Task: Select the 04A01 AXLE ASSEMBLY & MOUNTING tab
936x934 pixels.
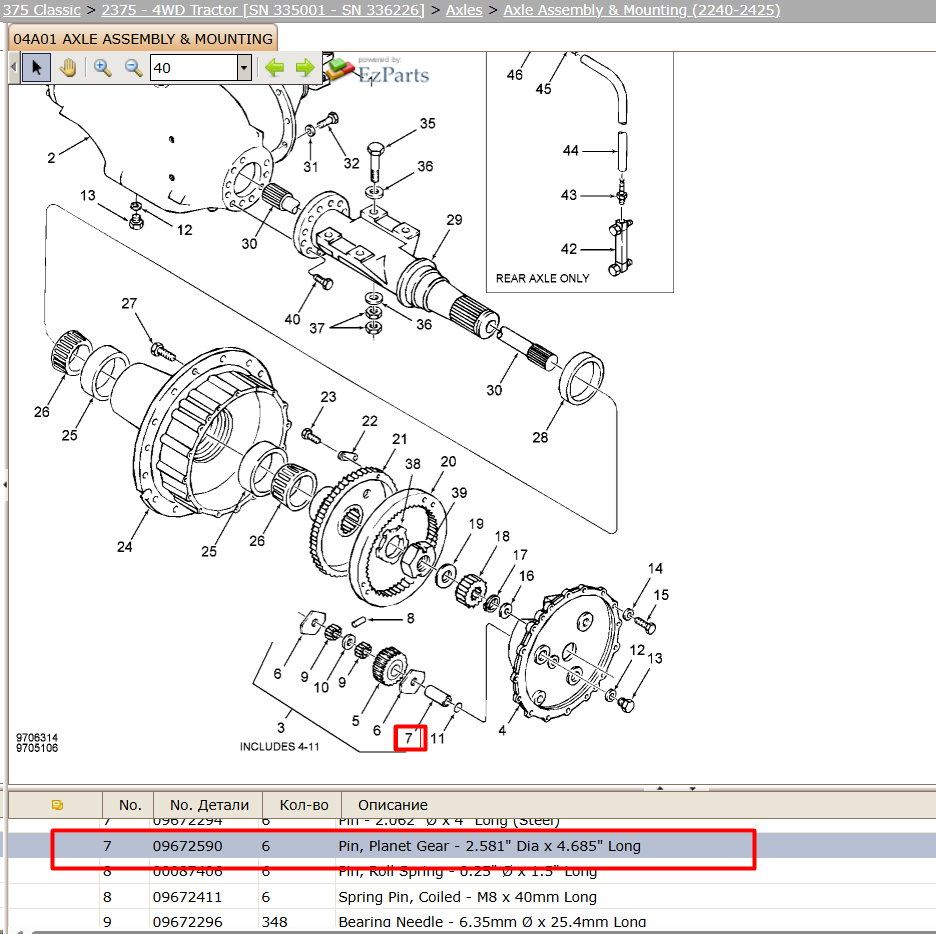Action: 143,39
